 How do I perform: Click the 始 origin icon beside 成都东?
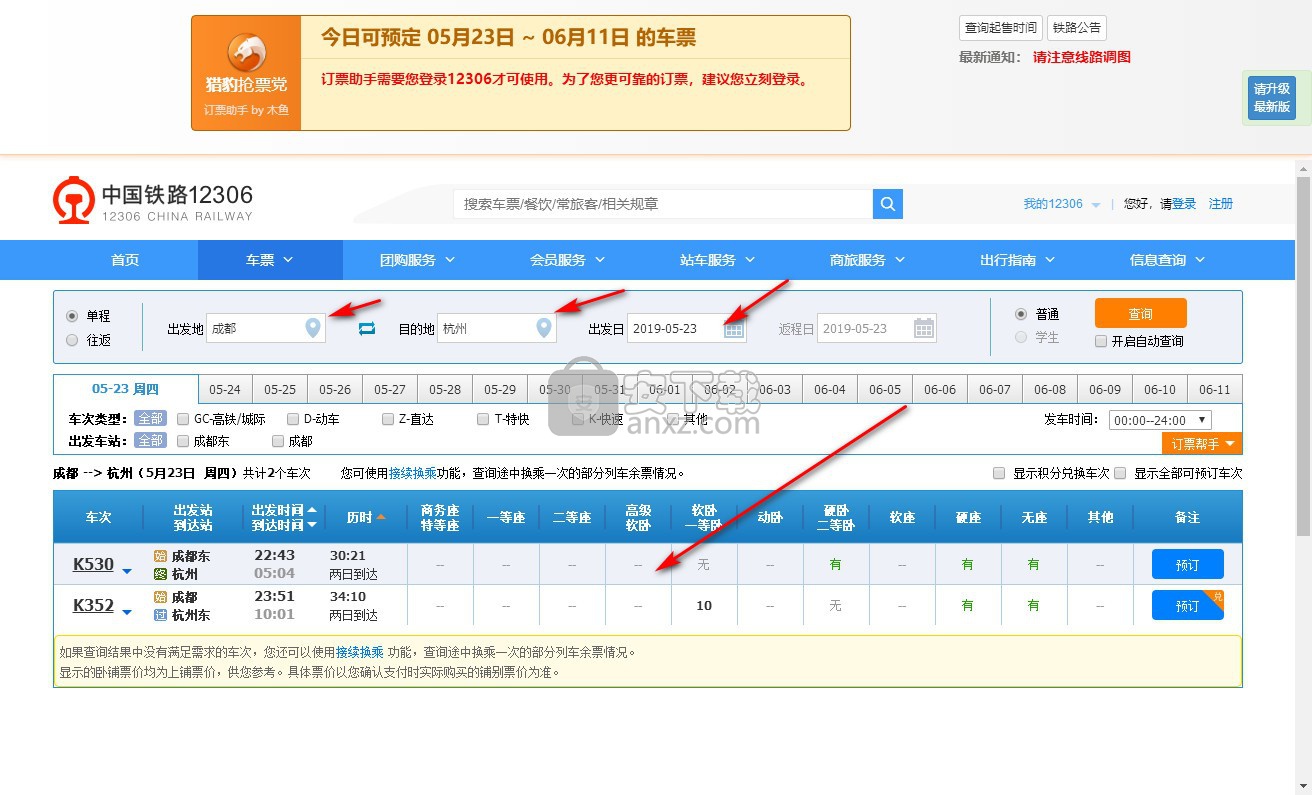click(160, 556)
